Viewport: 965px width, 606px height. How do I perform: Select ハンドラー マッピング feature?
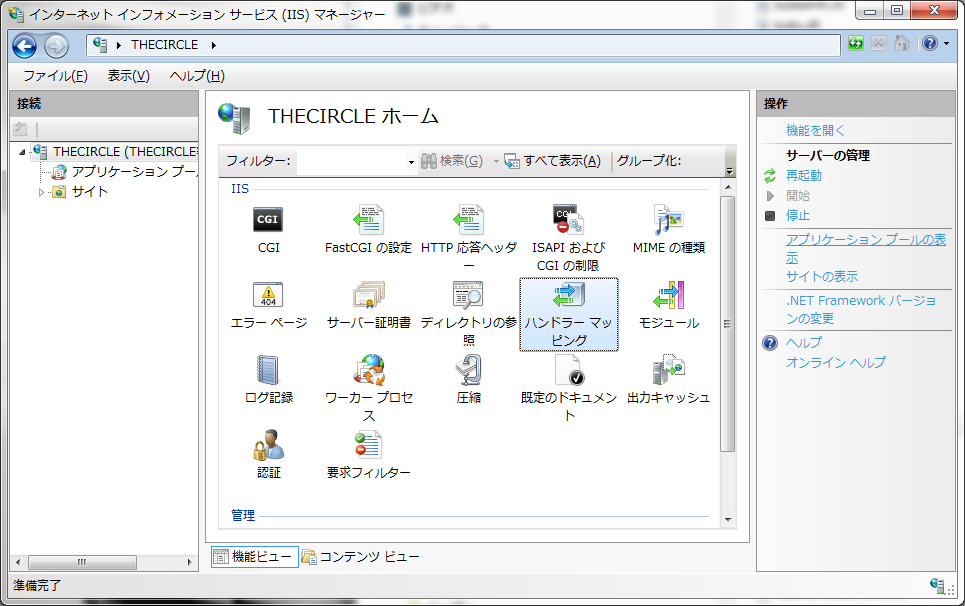(x=569, y=314)
